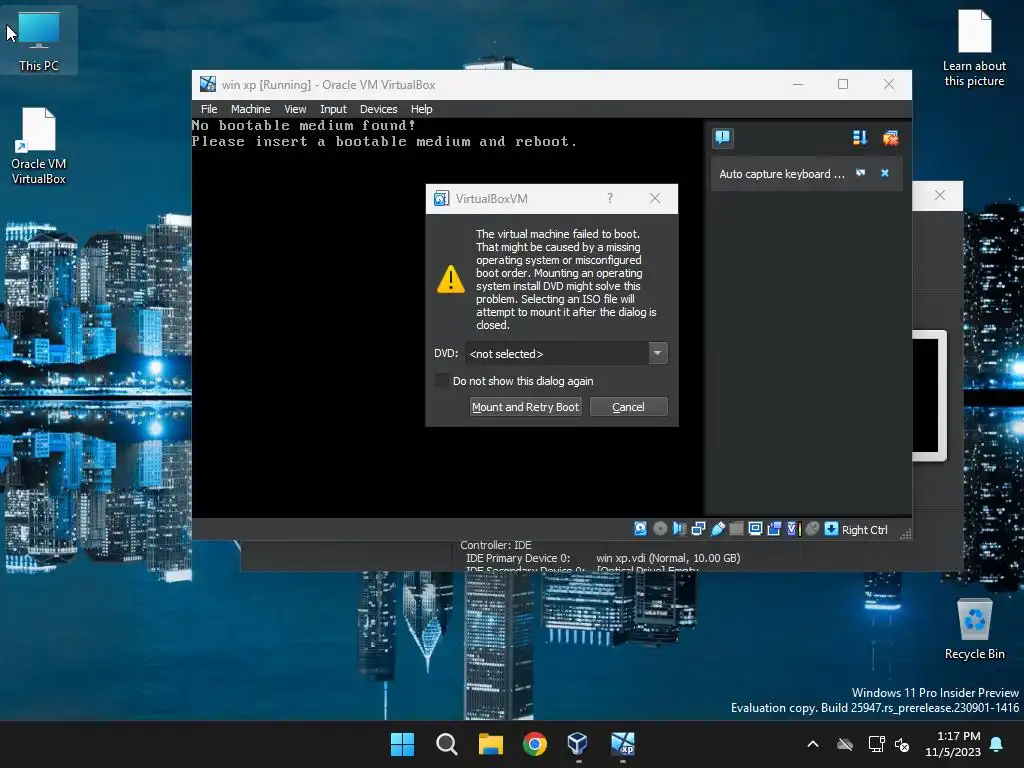Close the VirtualBoxVM dialog with X
The width and height of the screenshot is (1024, 768).
tap(654, 198)
